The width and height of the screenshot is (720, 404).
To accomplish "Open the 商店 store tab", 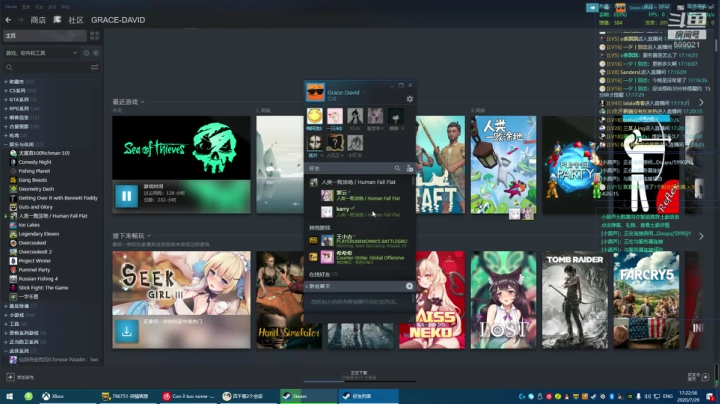I will point(38,20).
